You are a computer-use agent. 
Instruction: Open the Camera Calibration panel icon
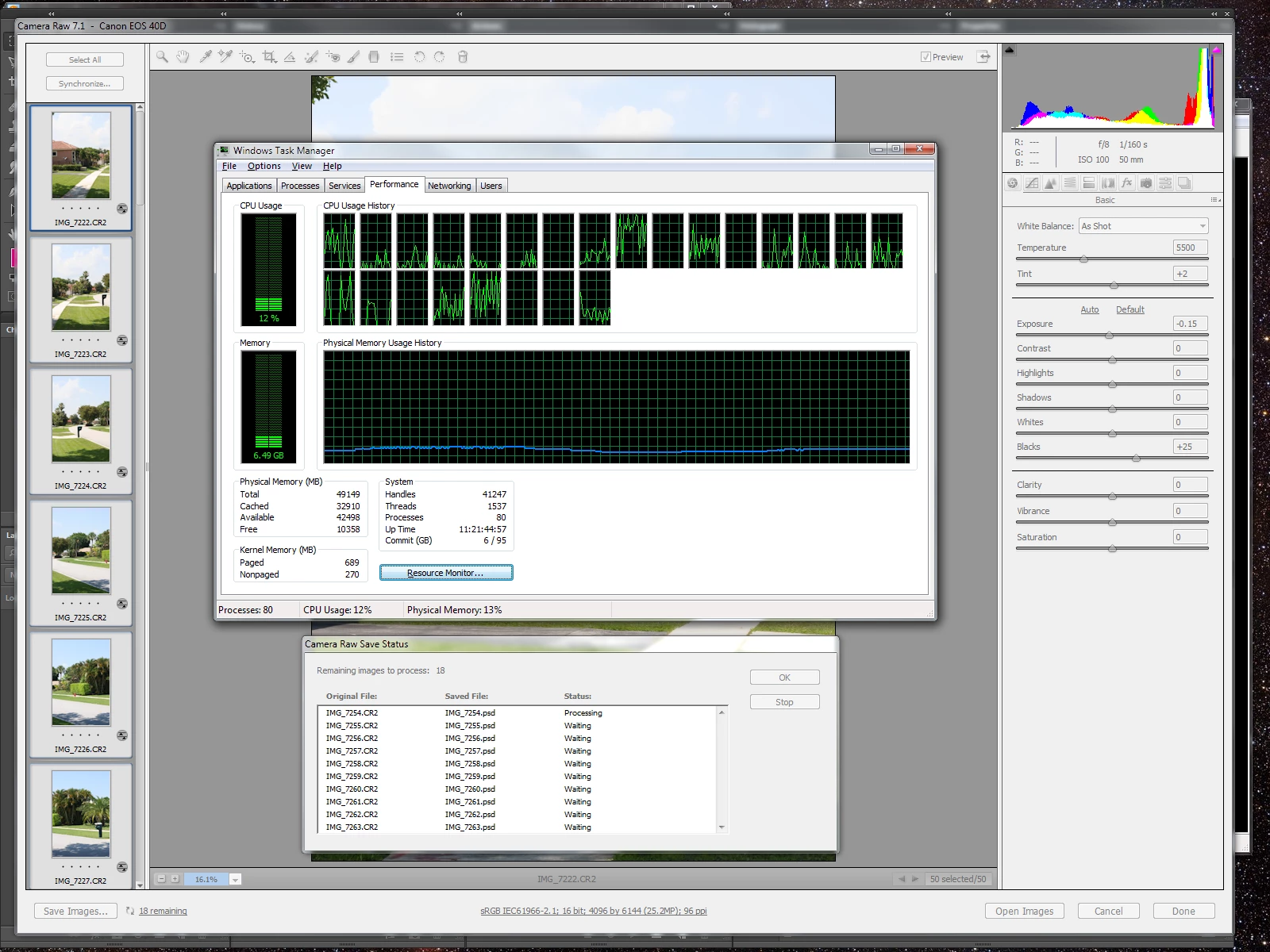(1146, 183)
